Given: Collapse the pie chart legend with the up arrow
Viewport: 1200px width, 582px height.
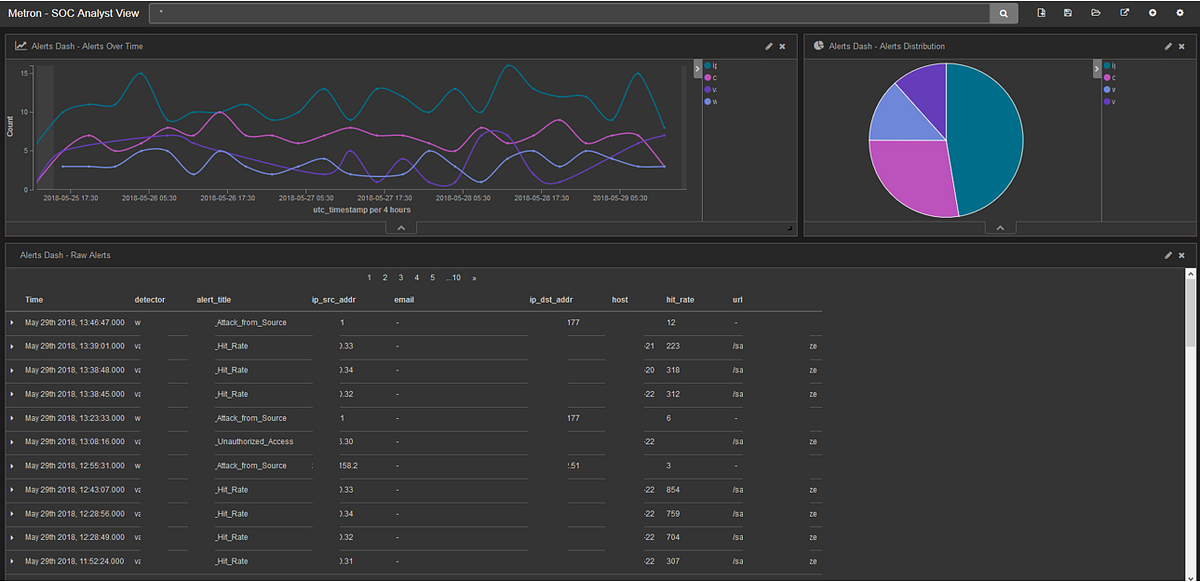Looking at the screenshot, I should [x=1000, y=227].
